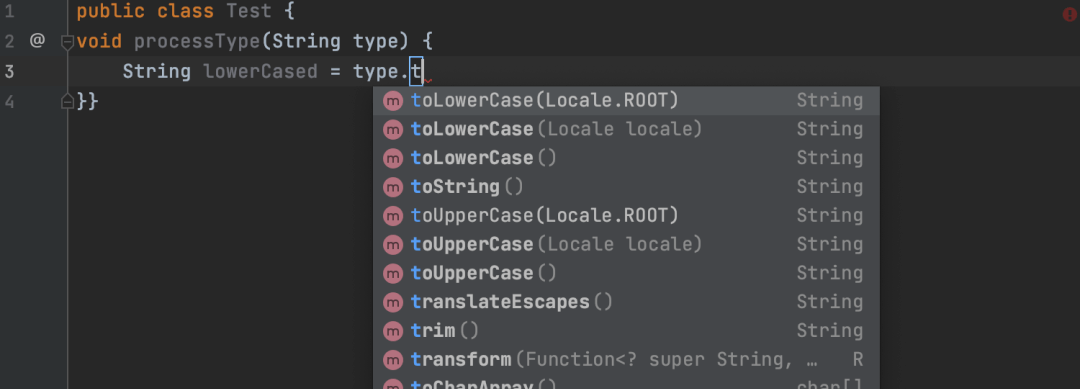Click line number 3 in the gutter
The width and height of the screenshot is (1080, 389).
point(9,72)
